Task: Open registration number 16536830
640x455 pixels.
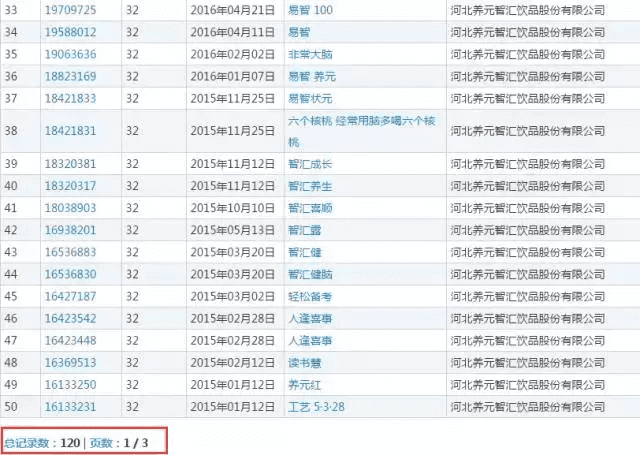Action: tap(70, 274)
